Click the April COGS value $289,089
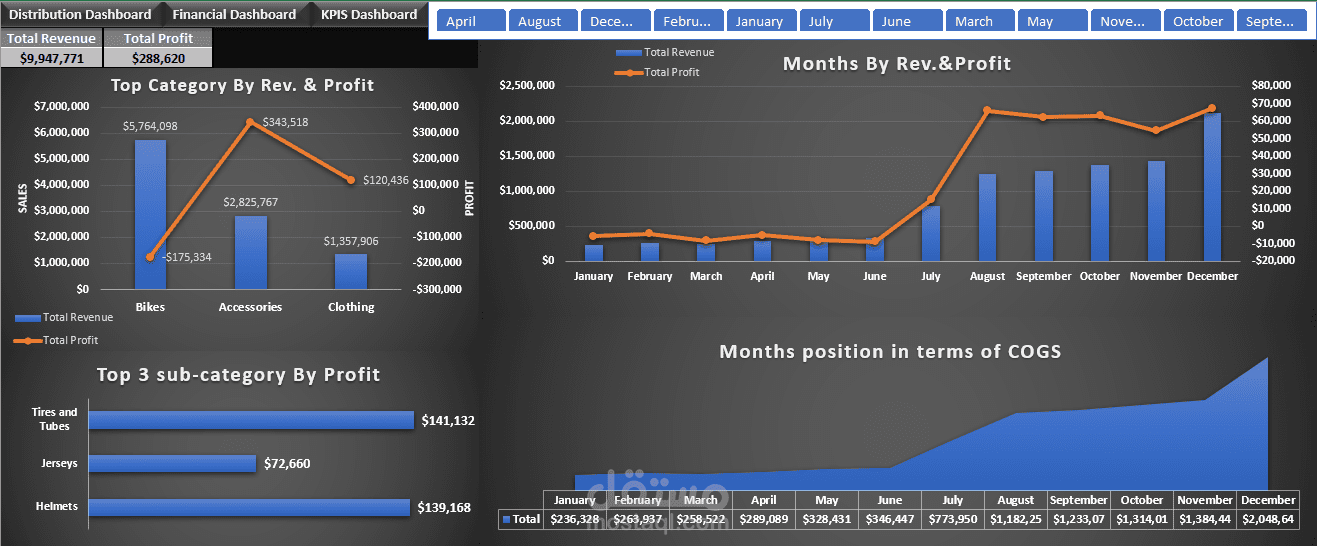Image resolution: width=1317 pixels, height=546 pixels. click(763, 519)
